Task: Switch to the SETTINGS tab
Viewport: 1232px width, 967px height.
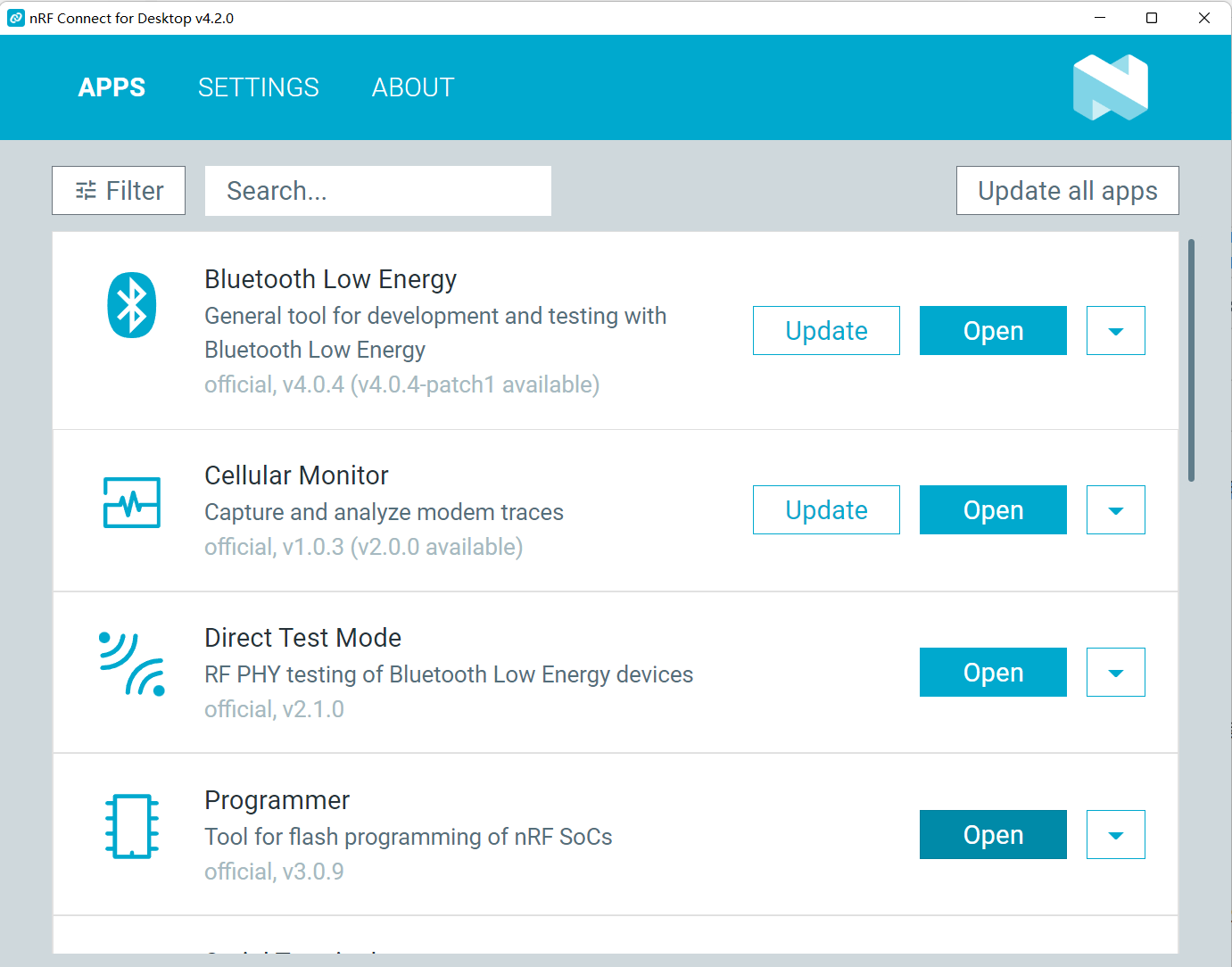Action: [259, 87]
